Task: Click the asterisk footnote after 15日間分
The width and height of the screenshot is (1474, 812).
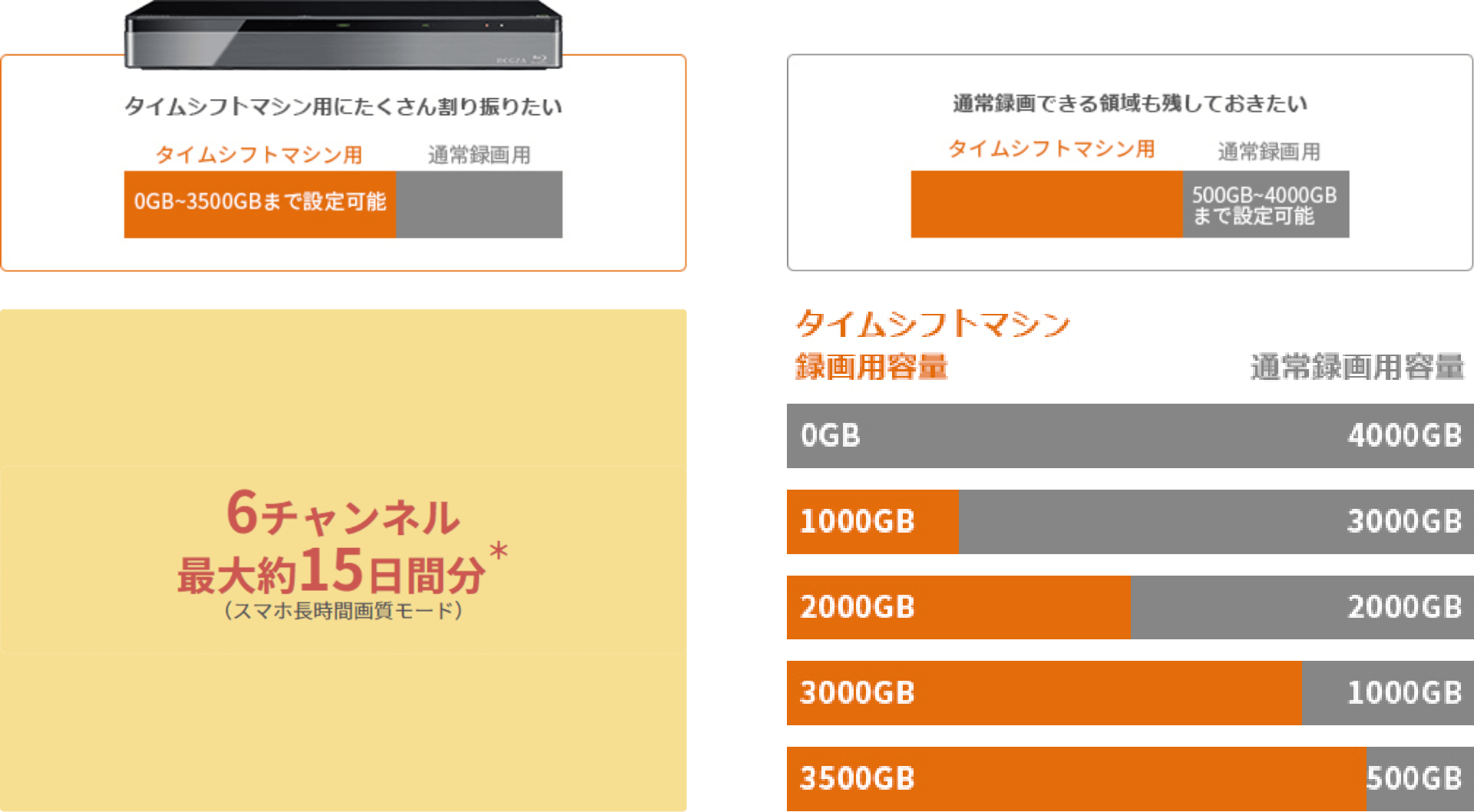Action: tap(499, 551)
